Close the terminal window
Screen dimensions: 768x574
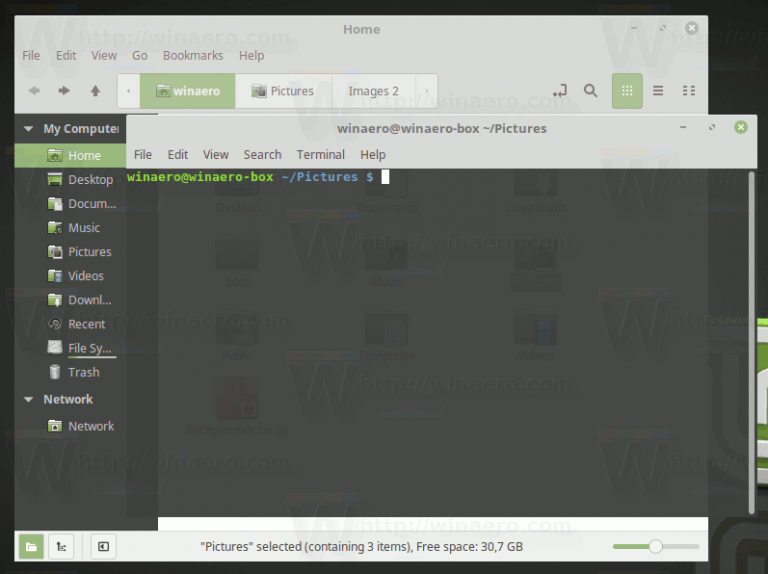point(741,127)
